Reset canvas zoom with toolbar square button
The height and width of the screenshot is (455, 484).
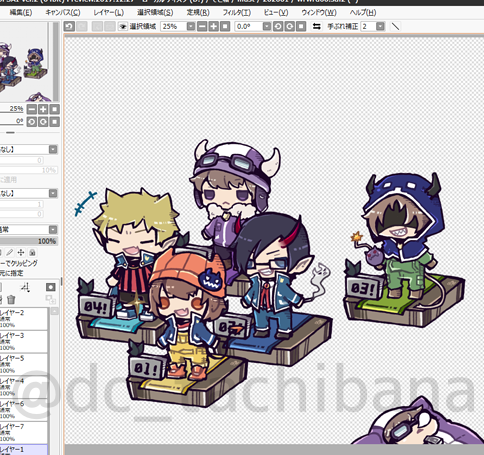coord(225,26)
